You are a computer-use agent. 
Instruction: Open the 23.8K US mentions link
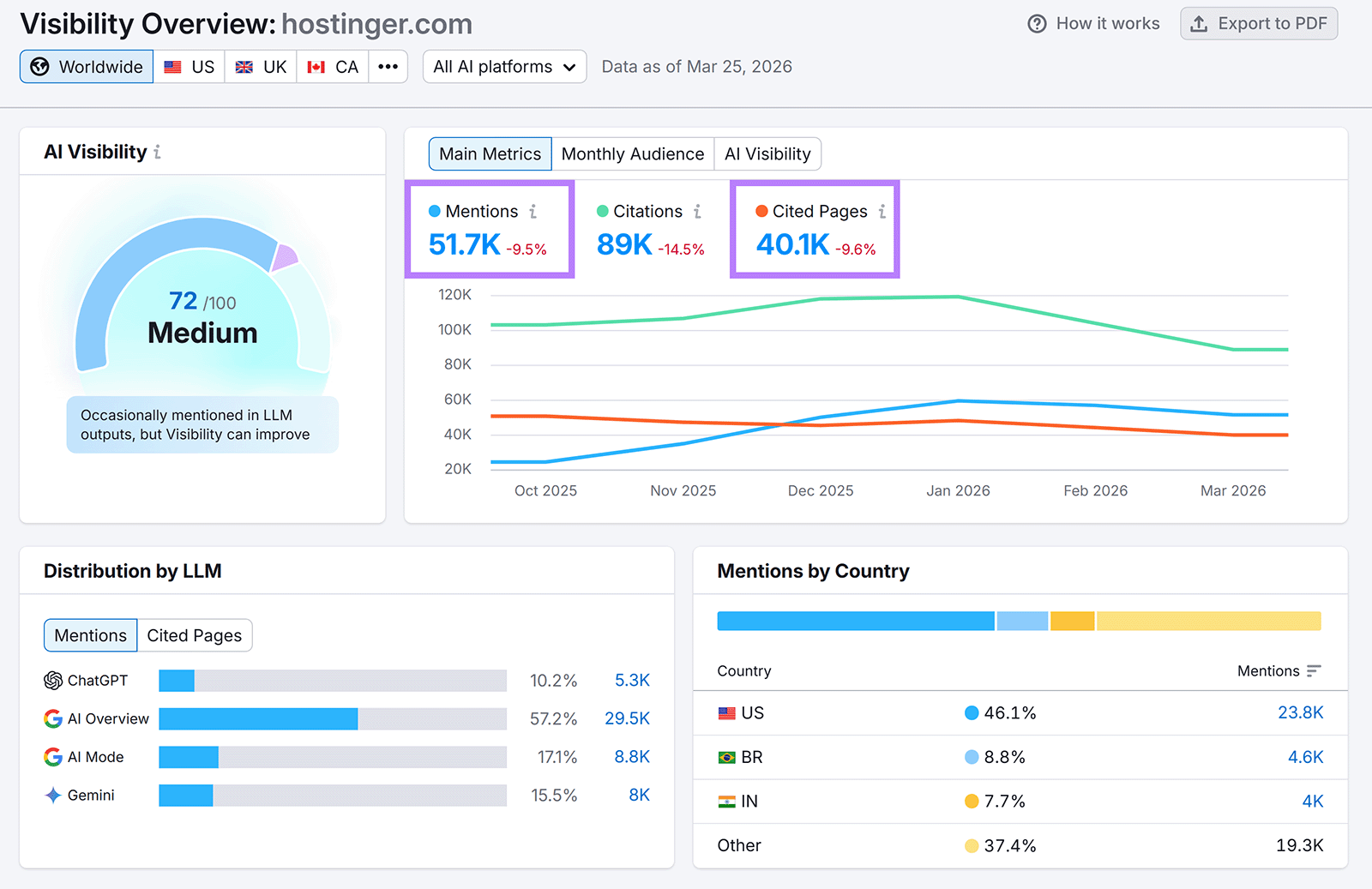point(1302,712)
